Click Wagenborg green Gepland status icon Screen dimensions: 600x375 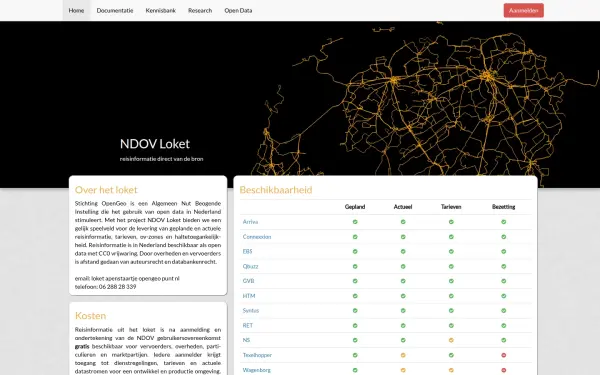(355, 370)
